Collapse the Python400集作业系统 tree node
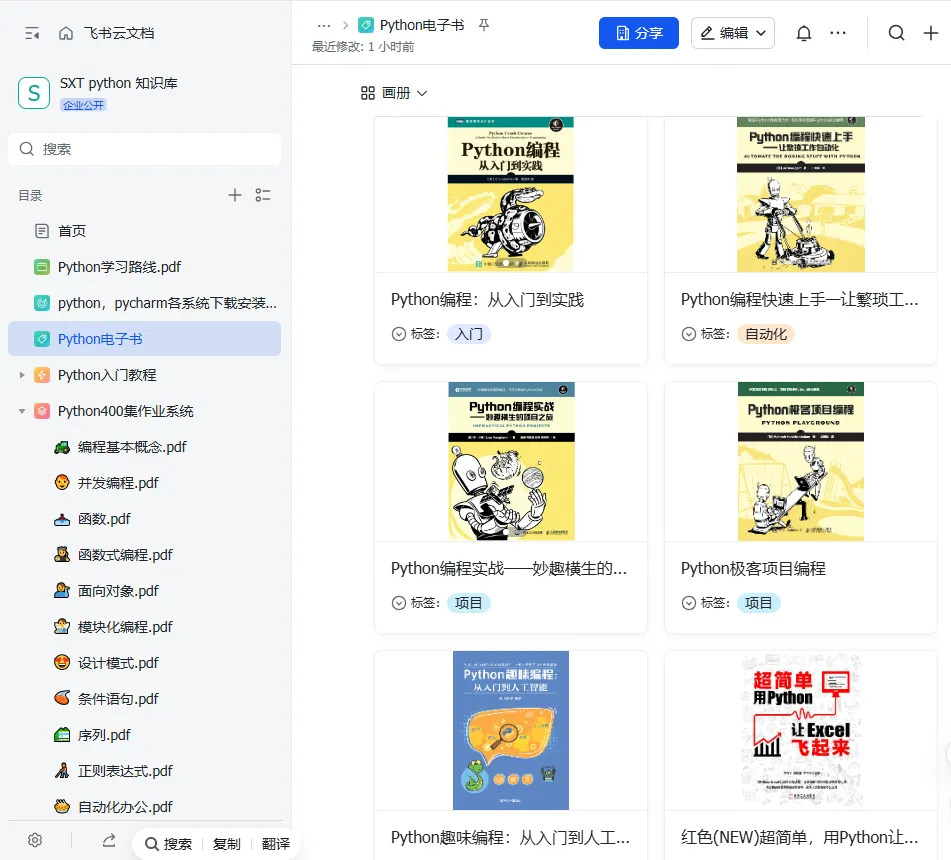The image size is (951, 860). click(x=22, y=411)
